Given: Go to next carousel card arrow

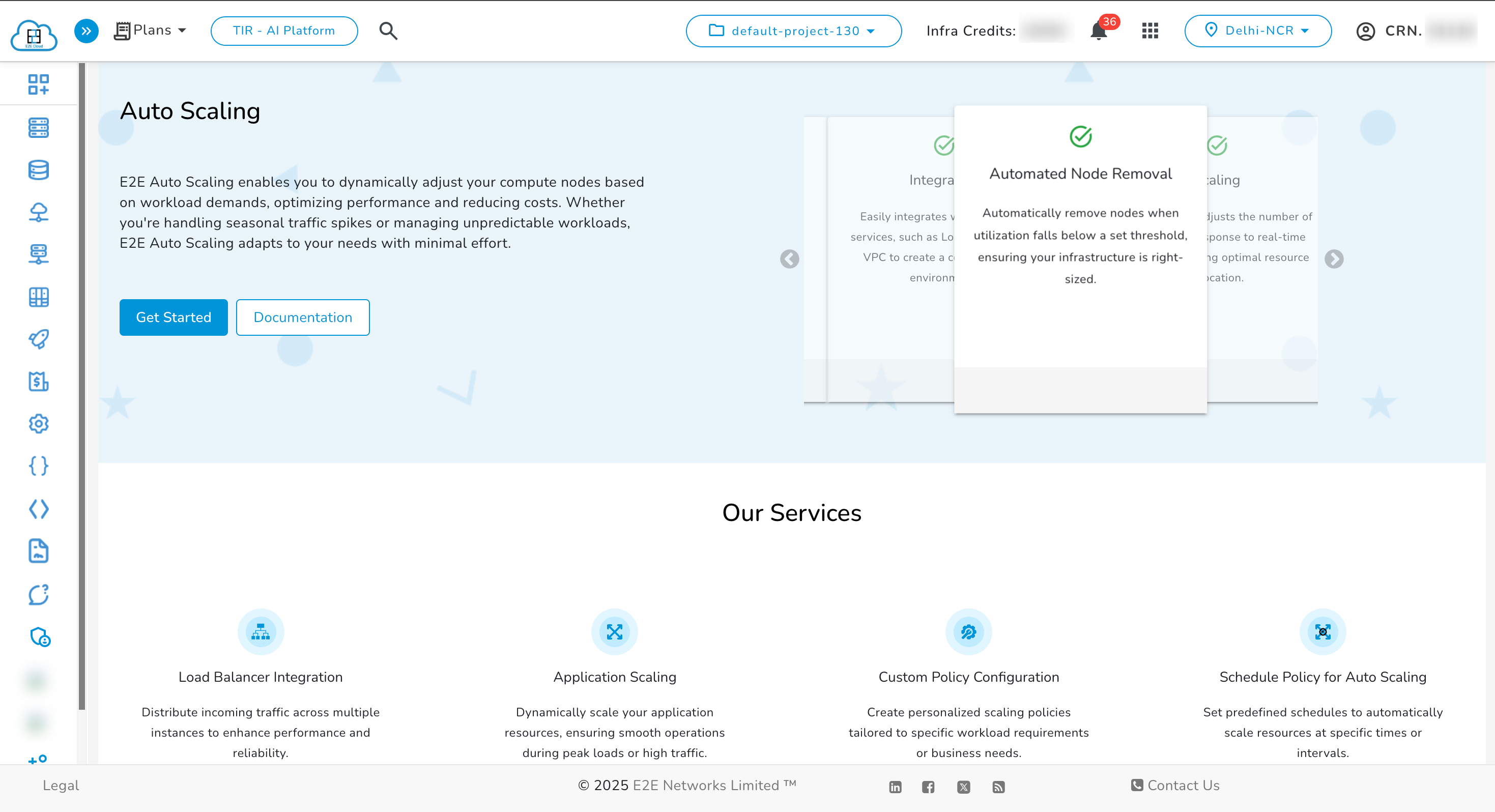Looking at the screenshot, I should [x=1334, y=259].
